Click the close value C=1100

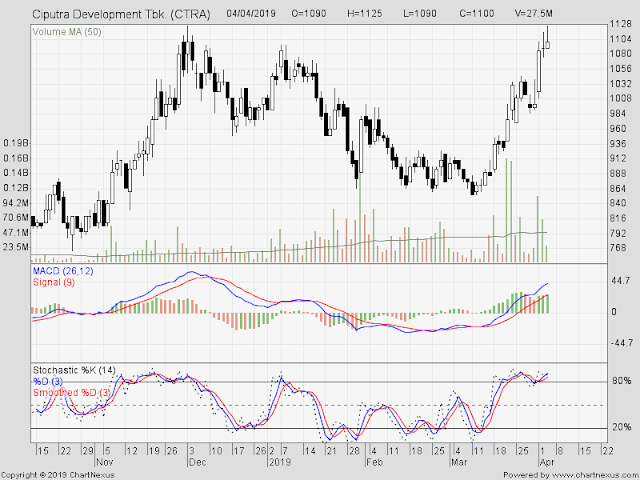[477, 13]
